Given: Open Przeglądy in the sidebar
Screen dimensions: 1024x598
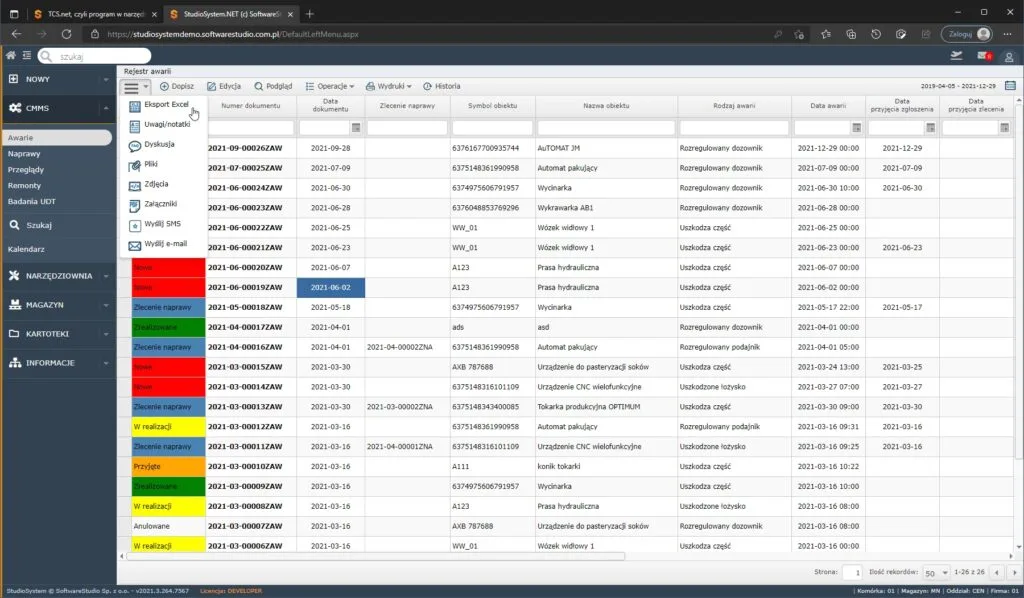Looking at the screenshot, I should click(x=26, y=170).
